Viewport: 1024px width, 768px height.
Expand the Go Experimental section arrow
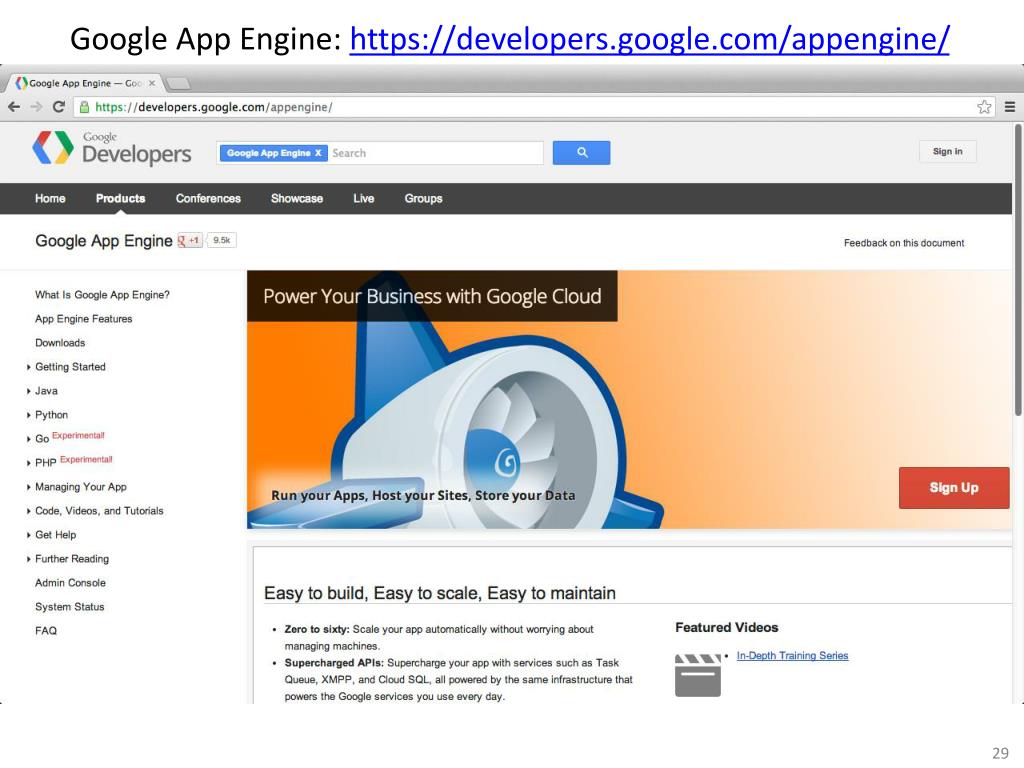[29, 439]
